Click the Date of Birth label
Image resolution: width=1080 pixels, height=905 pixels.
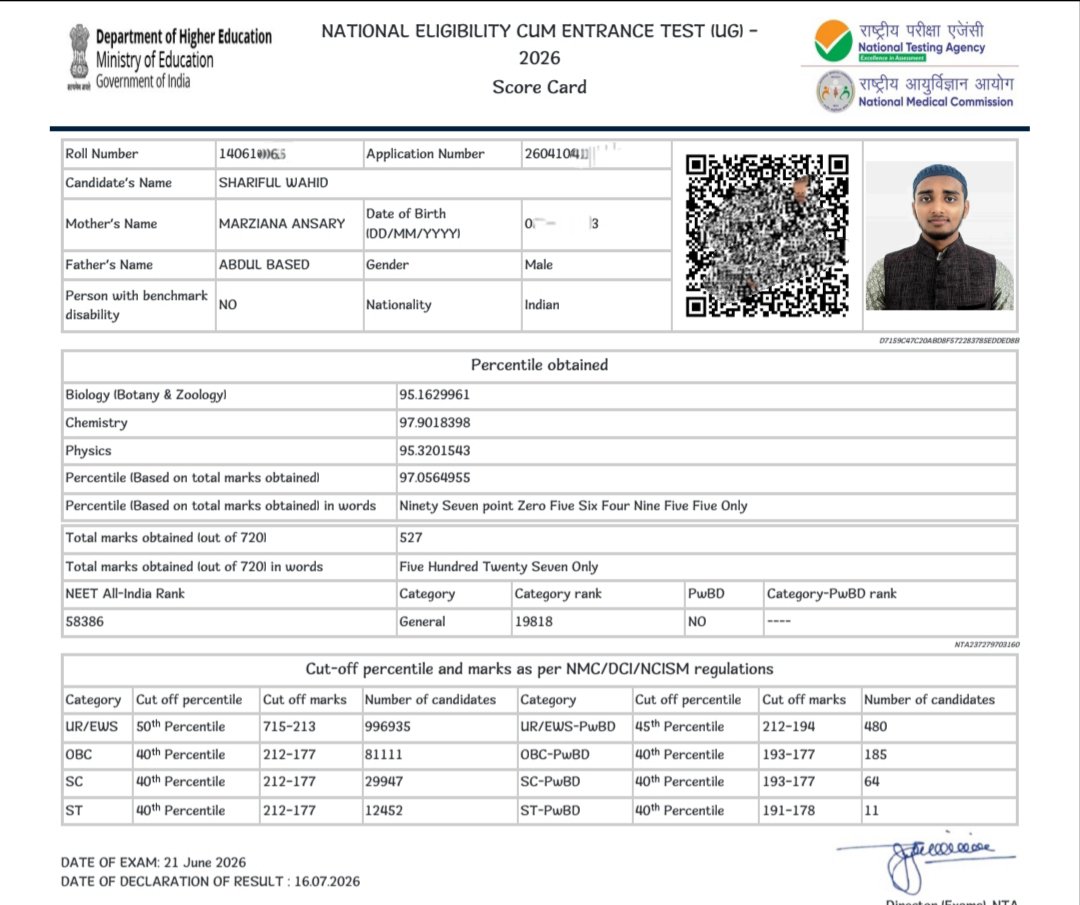coord(413,223)
